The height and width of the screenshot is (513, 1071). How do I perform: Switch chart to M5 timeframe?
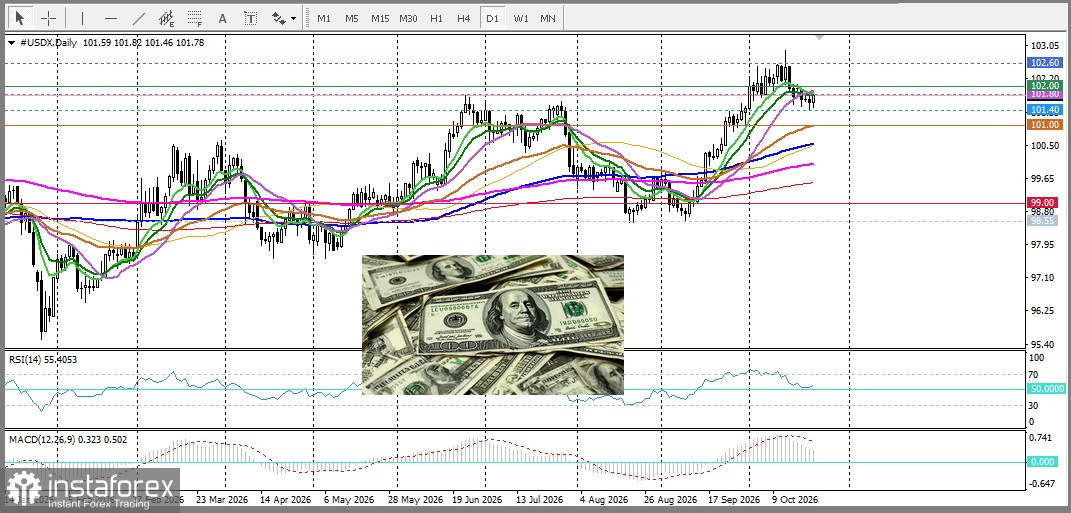352,18
